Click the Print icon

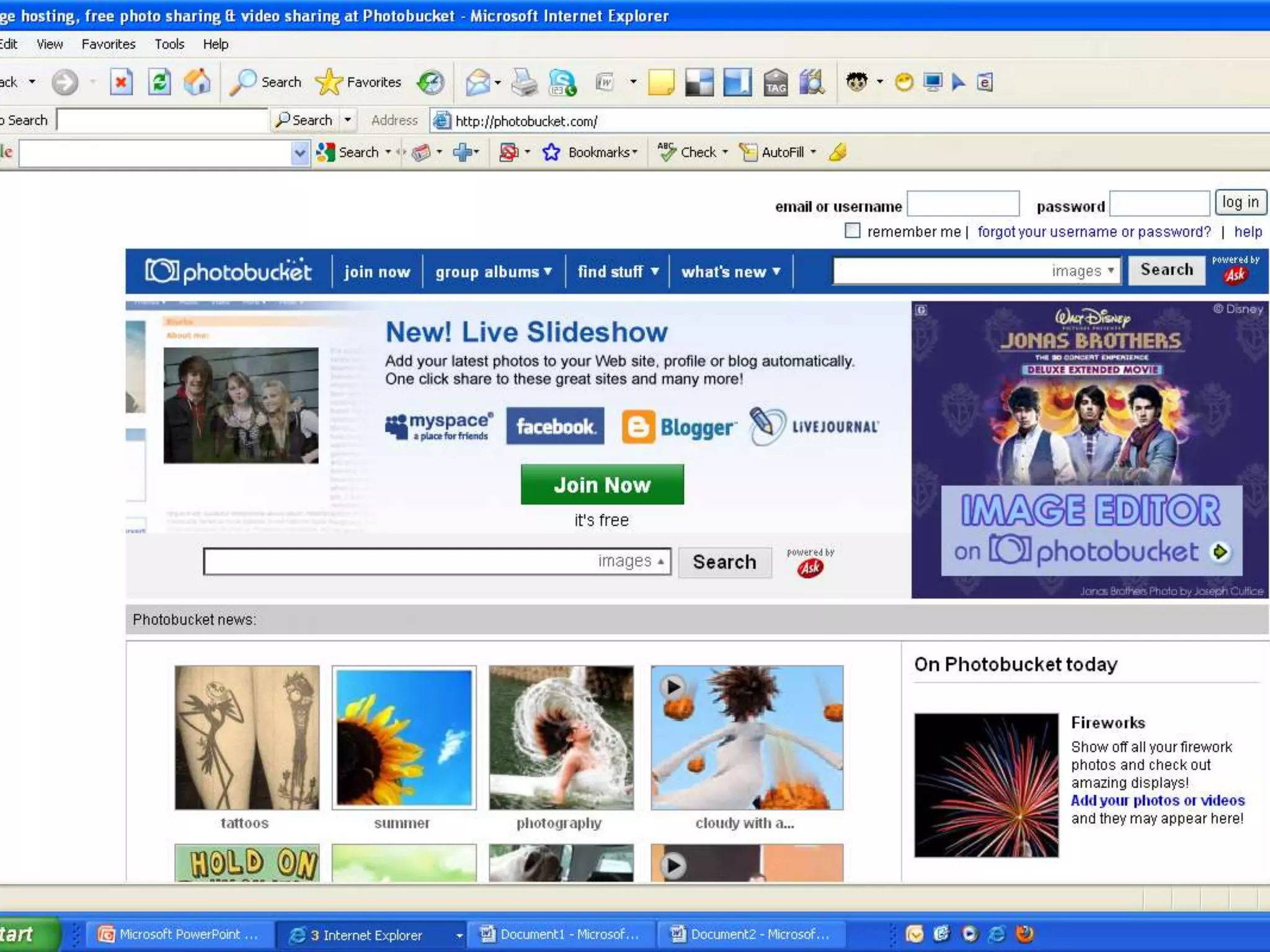(x=524, y=82)
